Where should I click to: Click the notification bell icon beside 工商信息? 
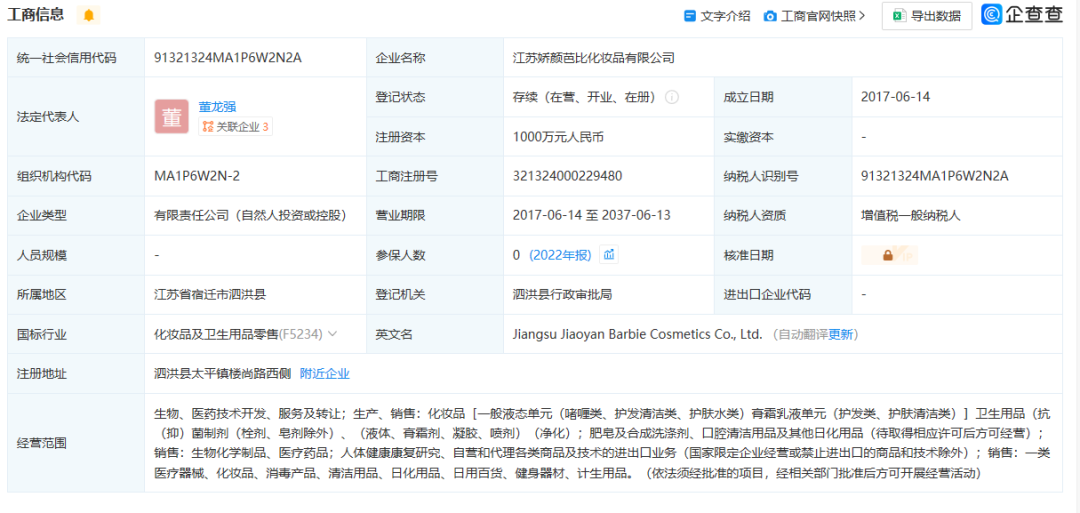tap(88, 15)
